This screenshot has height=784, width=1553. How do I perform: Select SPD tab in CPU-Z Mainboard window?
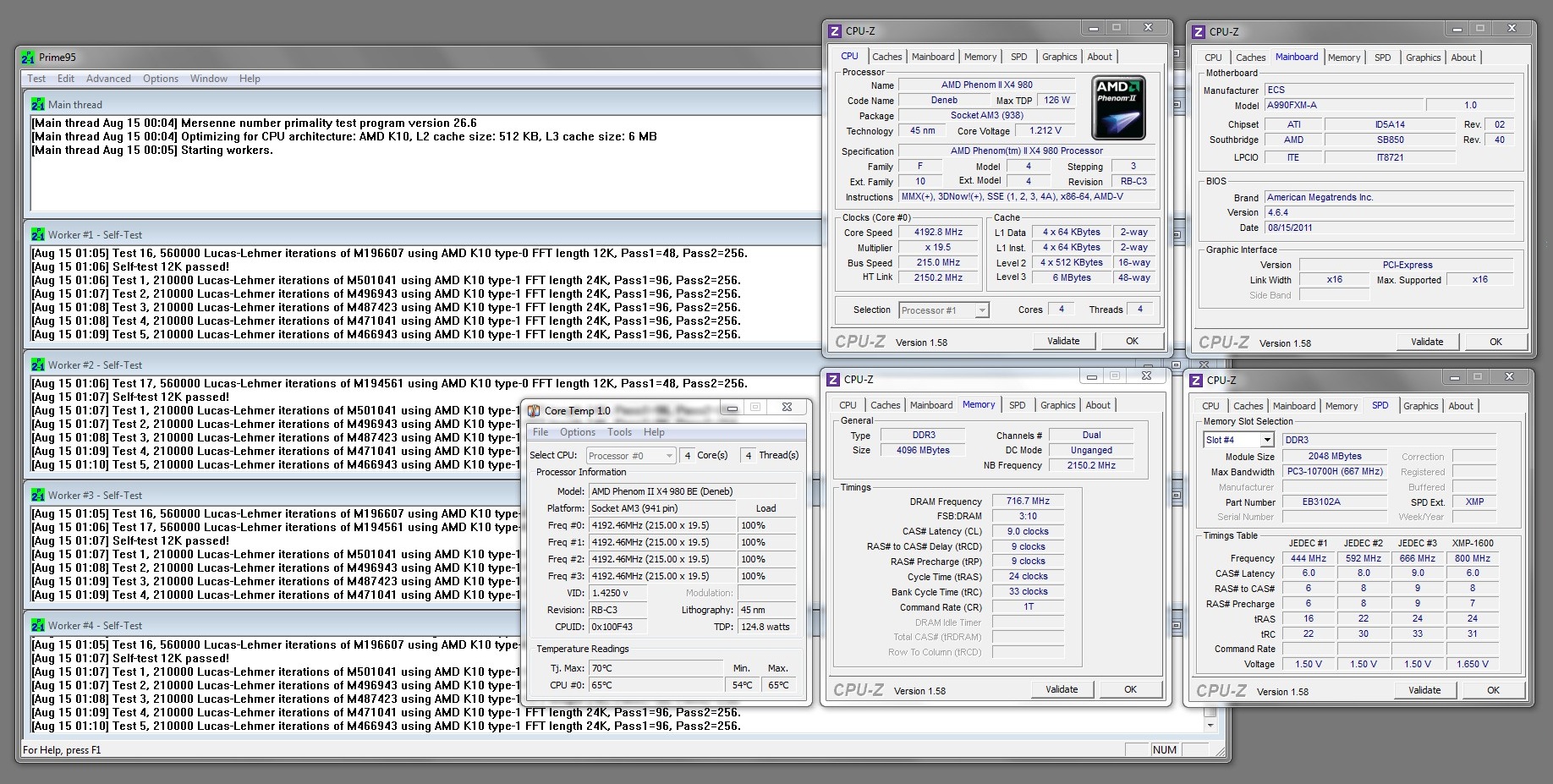[x=1382, y=58]
